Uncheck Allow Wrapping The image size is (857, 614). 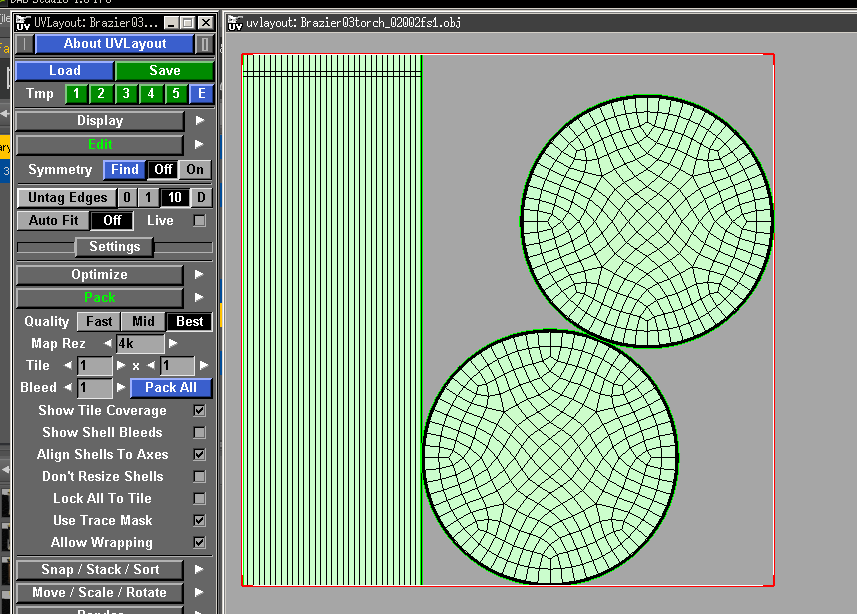click(199, 542)
